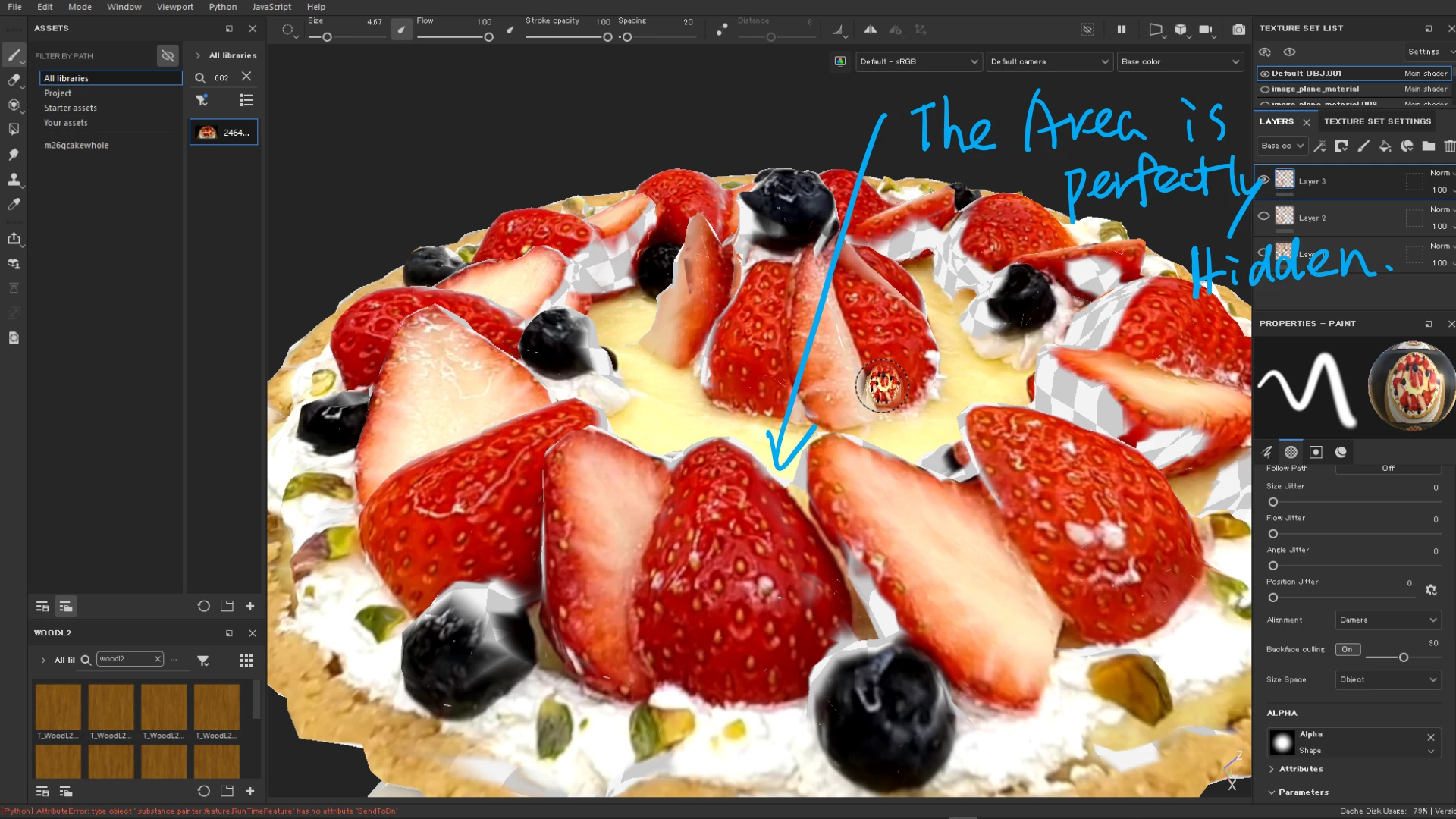Open the Default camera dropdown
1456x819 pixels.
[x=1049, y=61]
